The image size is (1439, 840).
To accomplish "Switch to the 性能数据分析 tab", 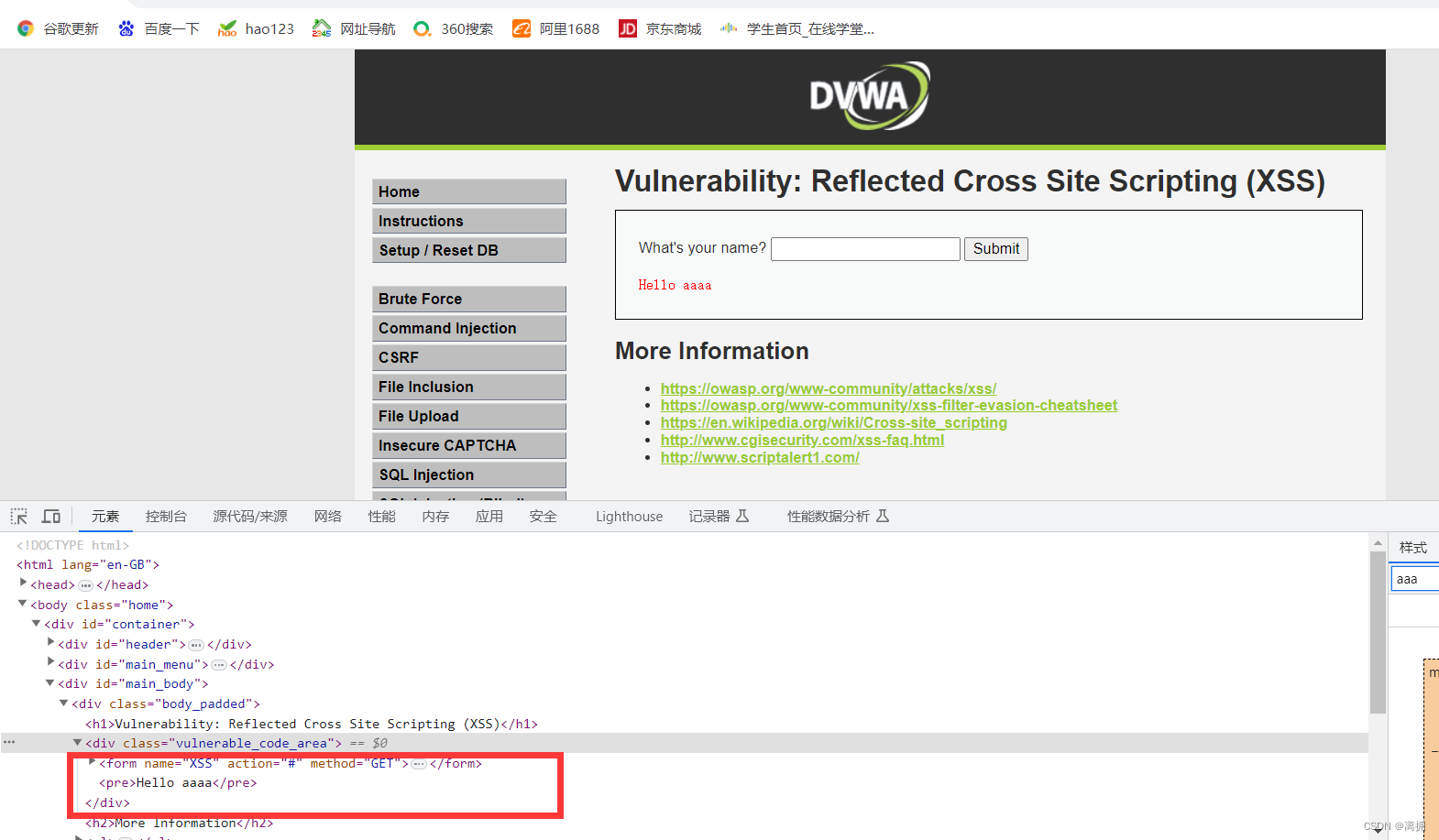I will (x=838, y=517).
